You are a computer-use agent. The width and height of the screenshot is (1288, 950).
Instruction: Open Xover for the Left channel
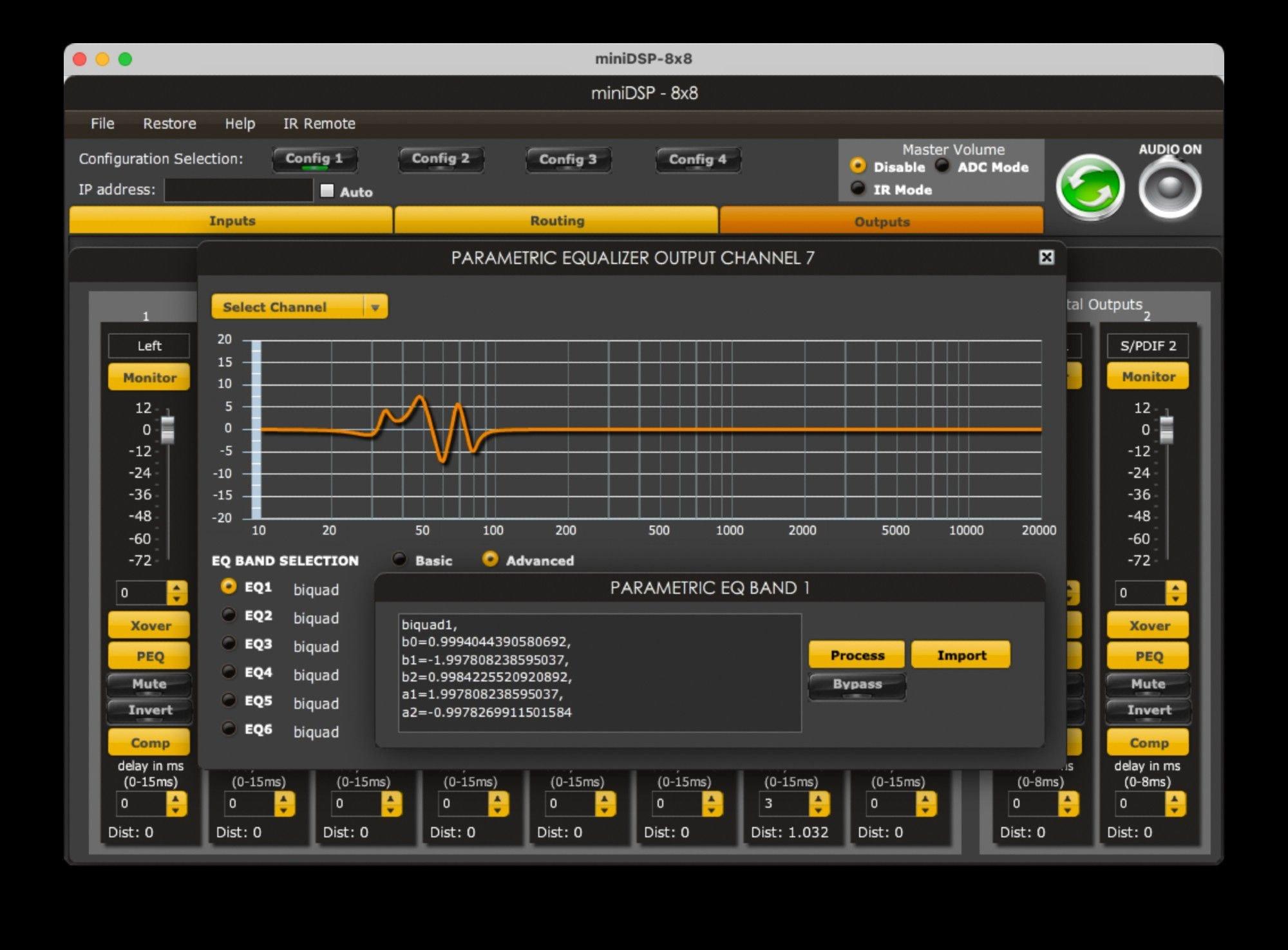coord(149,625)
